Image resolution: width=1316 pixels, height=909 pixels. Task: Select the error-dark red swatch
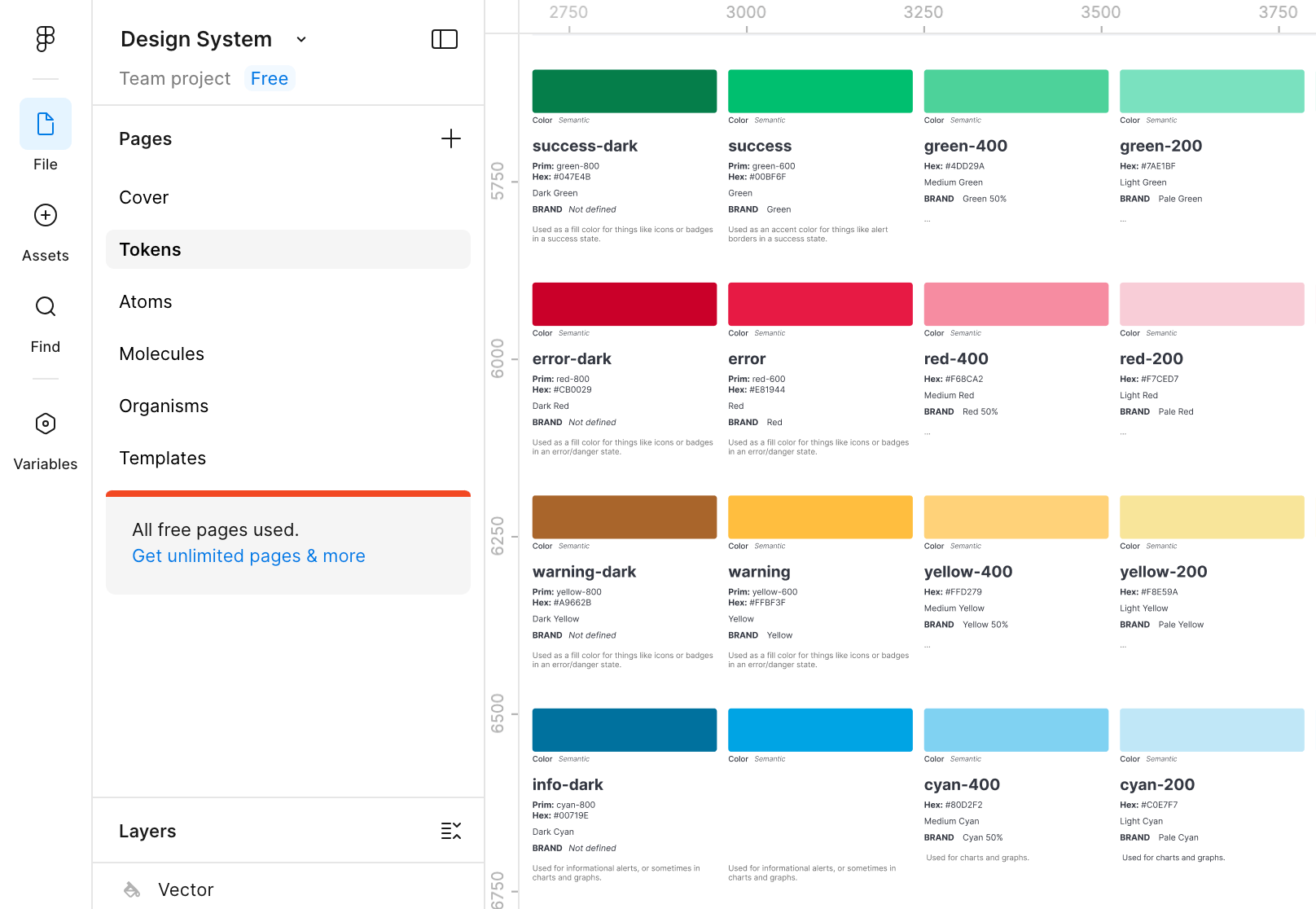pyautogui.click(x=625, y=304)
